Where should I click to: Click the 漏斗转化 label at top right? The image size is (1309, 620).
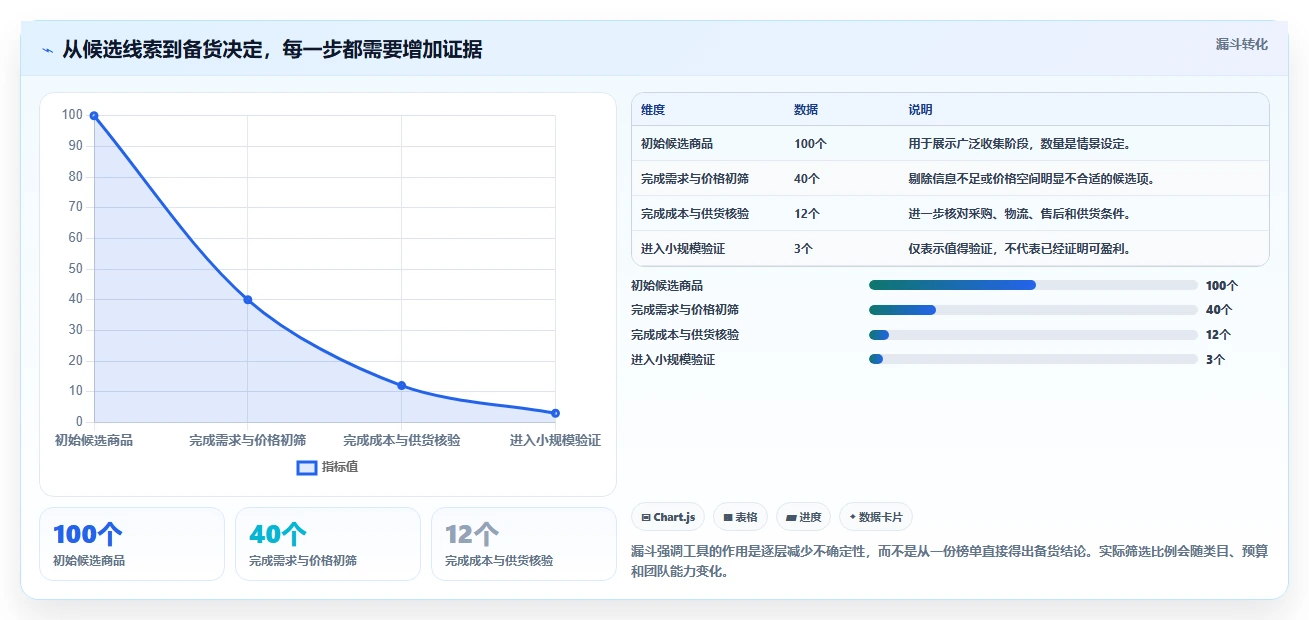tap(1242, 44)
